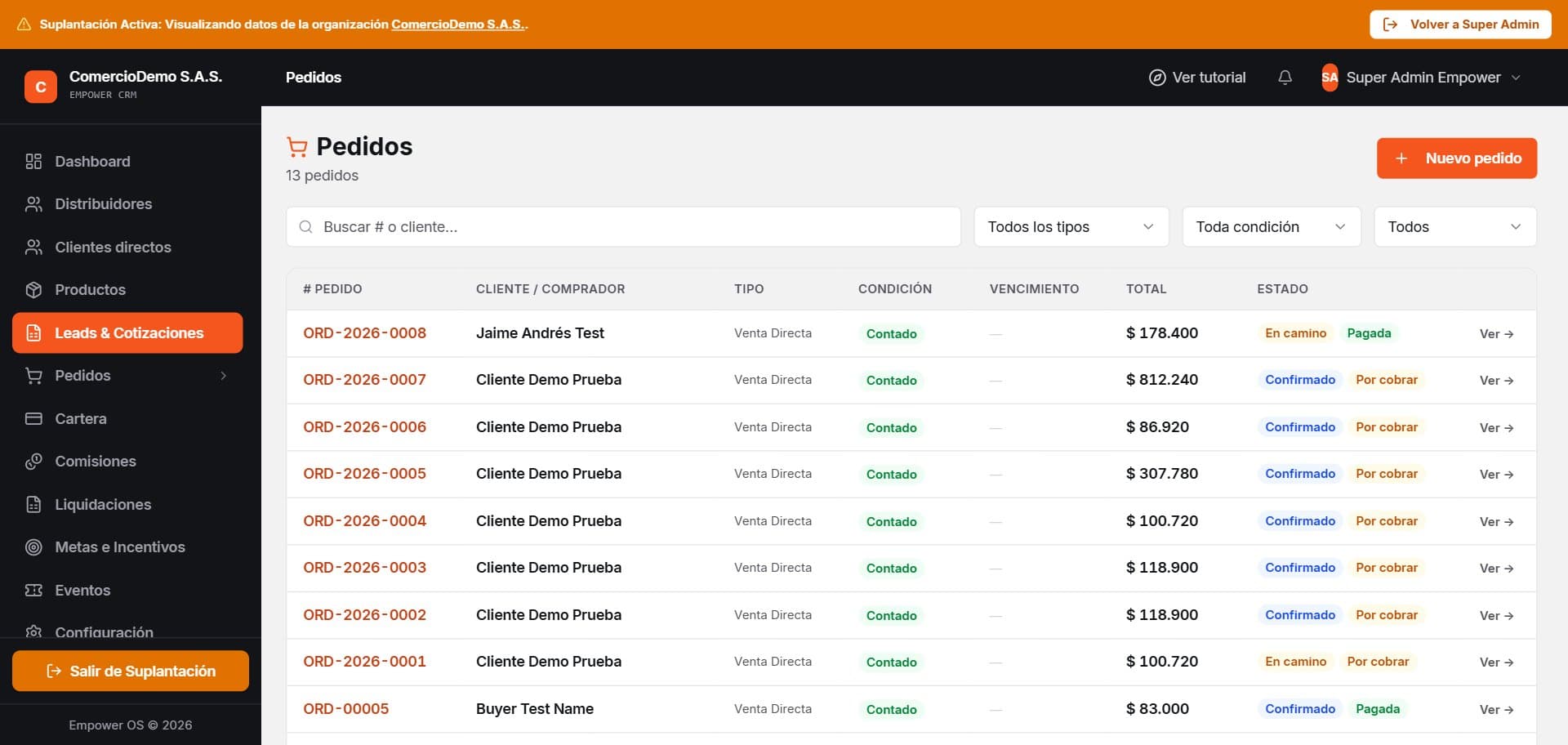Click the Cartera card icon
Screen dimensions: 1568x745
pyautogui.click(x=33, y=418)
